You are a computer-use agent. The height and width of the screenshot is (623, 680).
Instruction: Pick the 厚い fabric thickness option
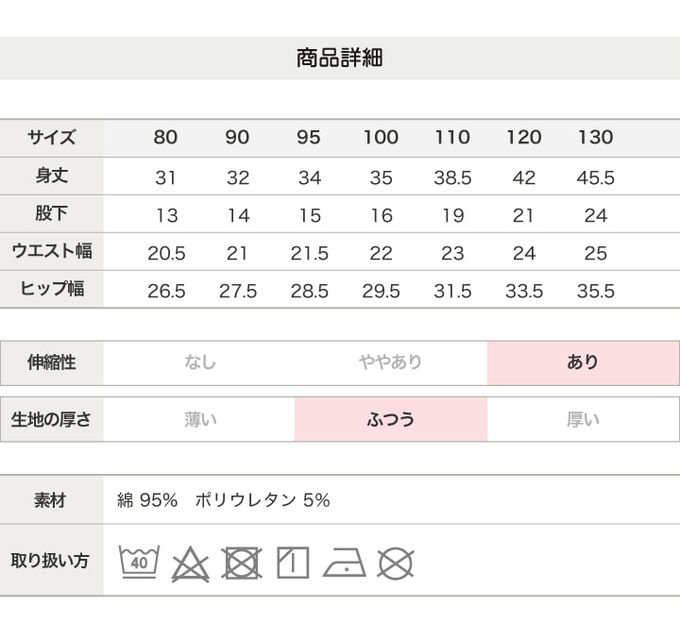(583, 420)
